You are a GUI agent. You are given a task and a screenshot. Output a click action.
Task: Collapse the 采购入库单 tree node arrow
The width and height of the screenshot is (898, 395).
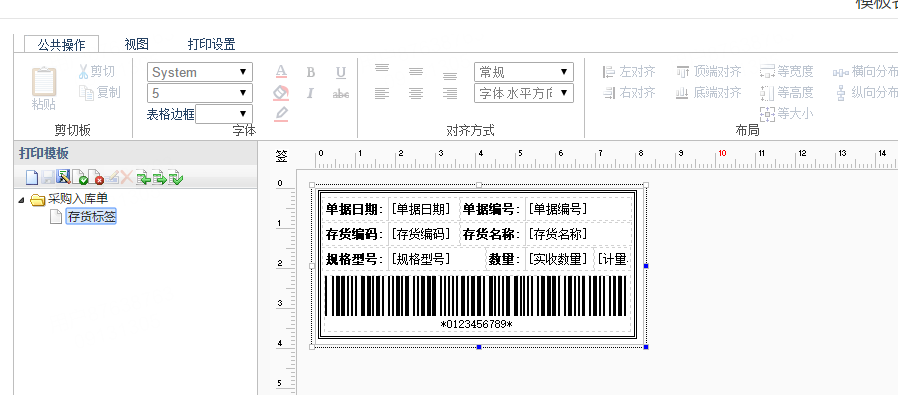pyautogui.click(x=21, y=200)
